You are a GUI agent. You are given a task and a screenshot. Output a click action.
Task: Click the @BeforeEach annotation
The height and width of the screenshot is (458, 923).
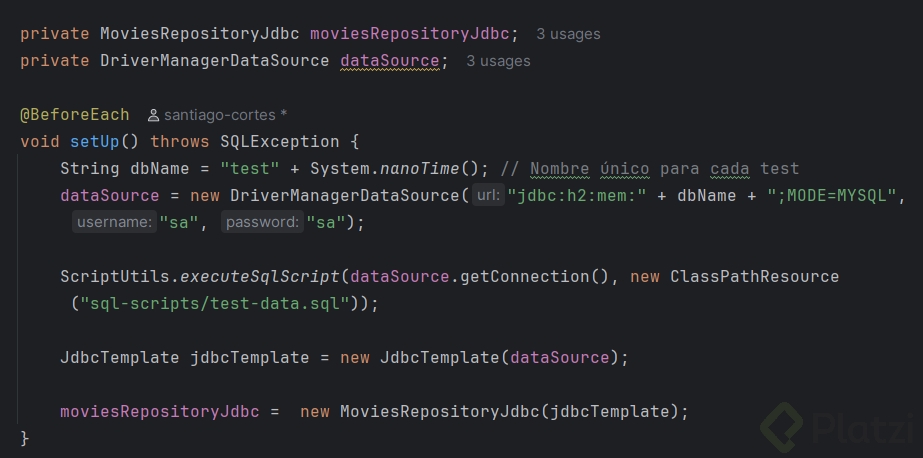pyautogui.click(x=74, y=115)
